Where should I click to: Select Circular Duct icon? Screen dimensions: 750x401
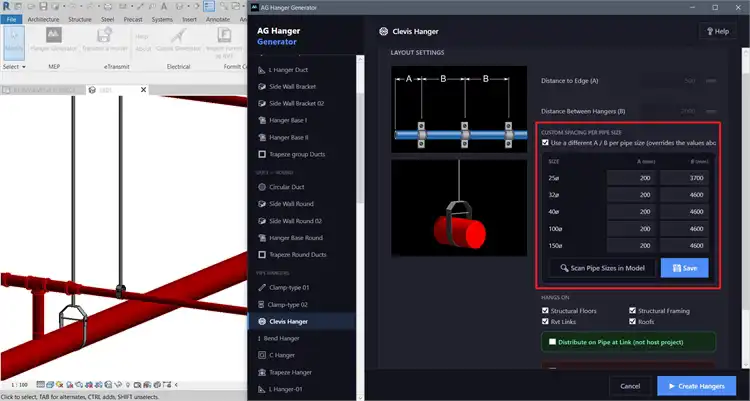click(262, 187)
